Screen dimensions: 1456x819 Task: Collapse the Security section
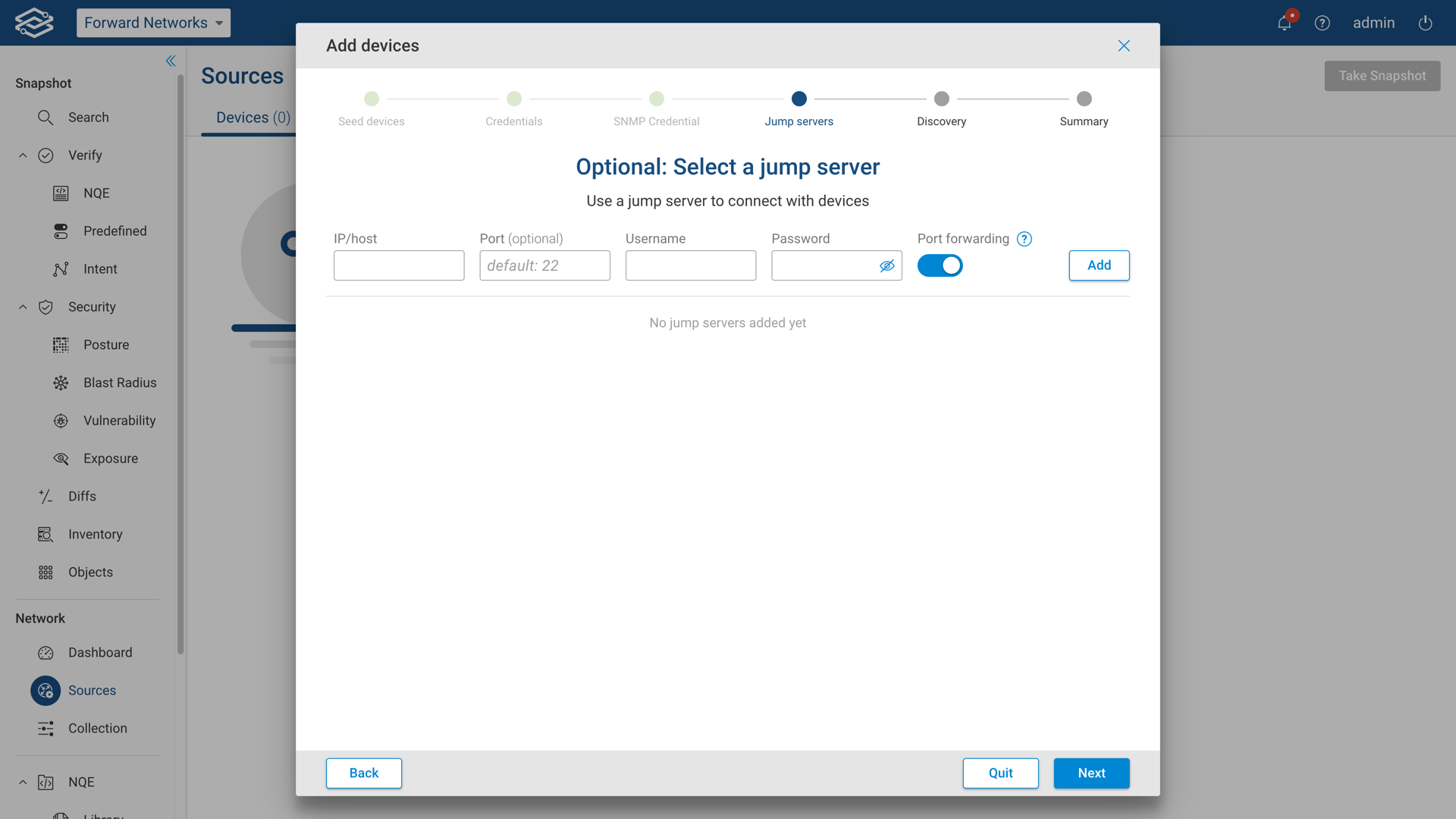click(x=22, y=306)
